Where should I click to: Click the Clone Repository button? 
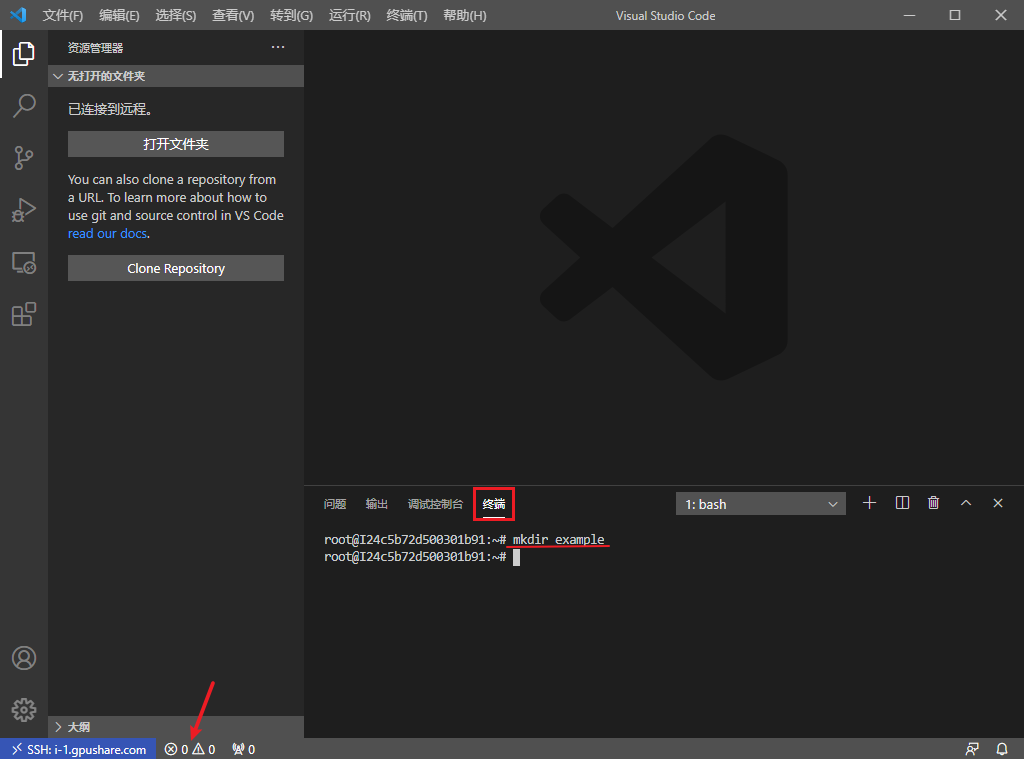coord(176,268)
